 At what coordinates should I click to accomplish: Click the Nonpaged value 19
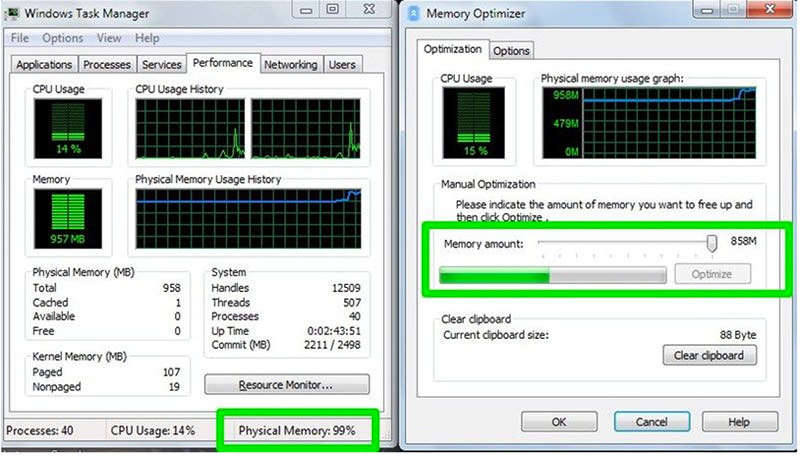pyautogui.click(x=174, y=387)
